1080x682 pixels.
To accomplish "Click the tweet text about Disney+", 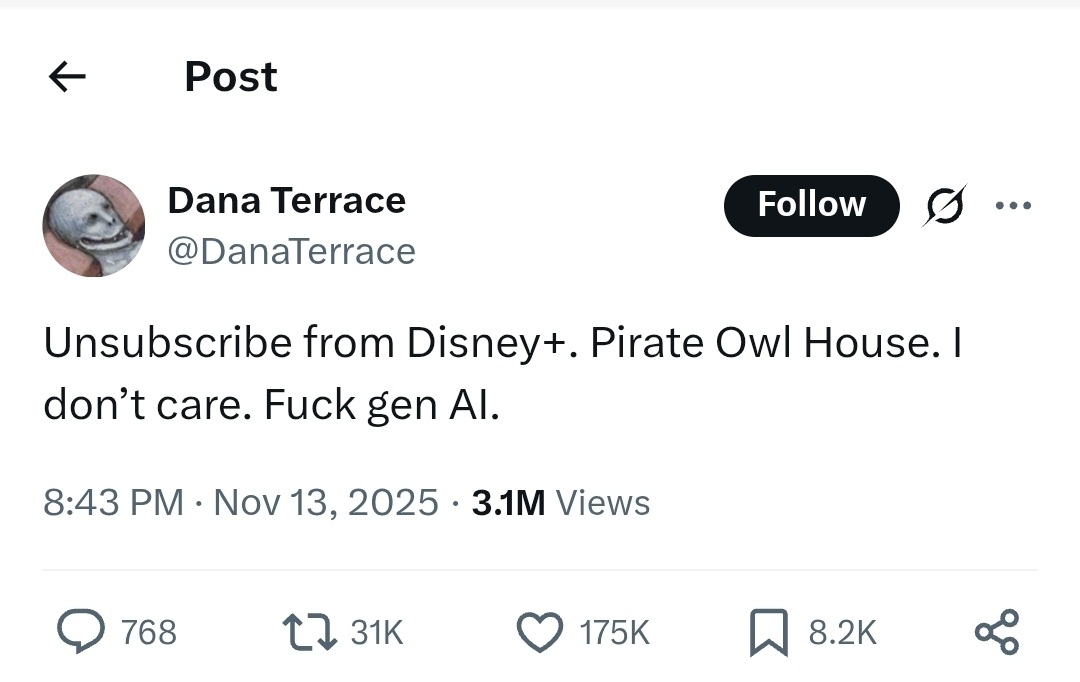I will click(x=503, y=373).
